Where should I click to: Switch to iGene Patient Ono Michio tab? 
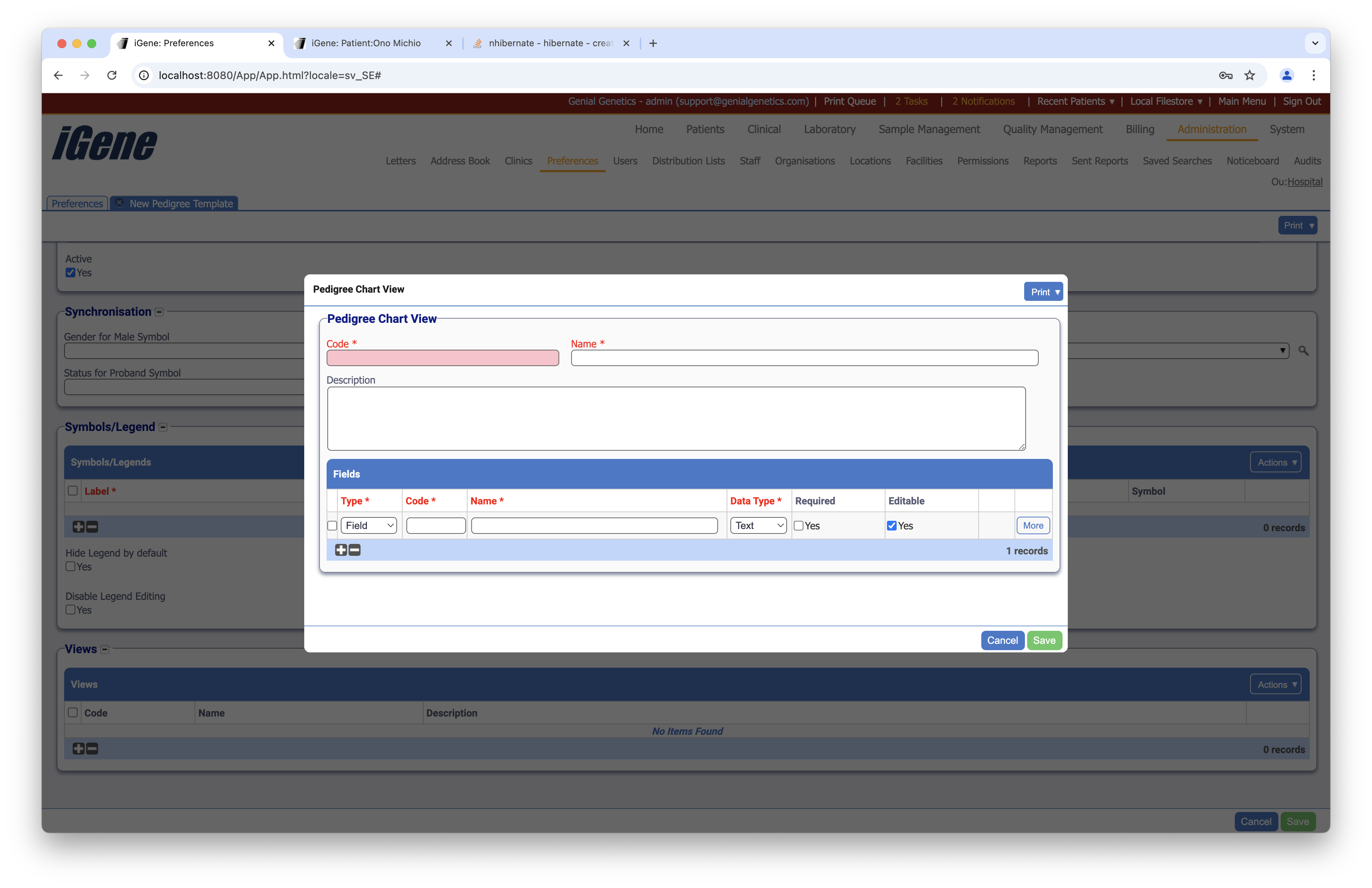pyautogui.click(x=365, y=43)
